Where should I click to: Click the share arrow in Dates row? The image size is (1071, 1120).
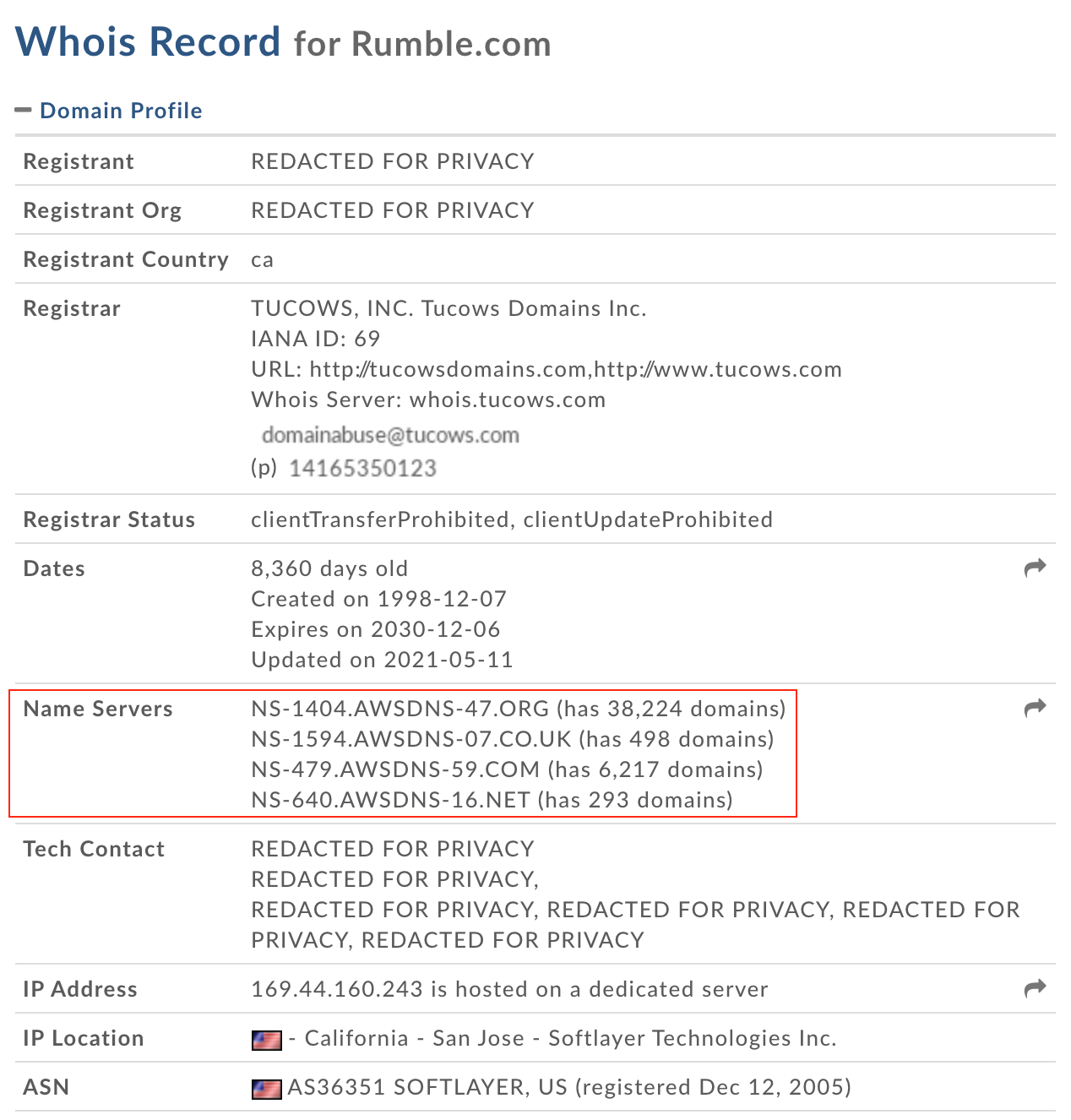pyautogui.click(x=1035, y=568)
